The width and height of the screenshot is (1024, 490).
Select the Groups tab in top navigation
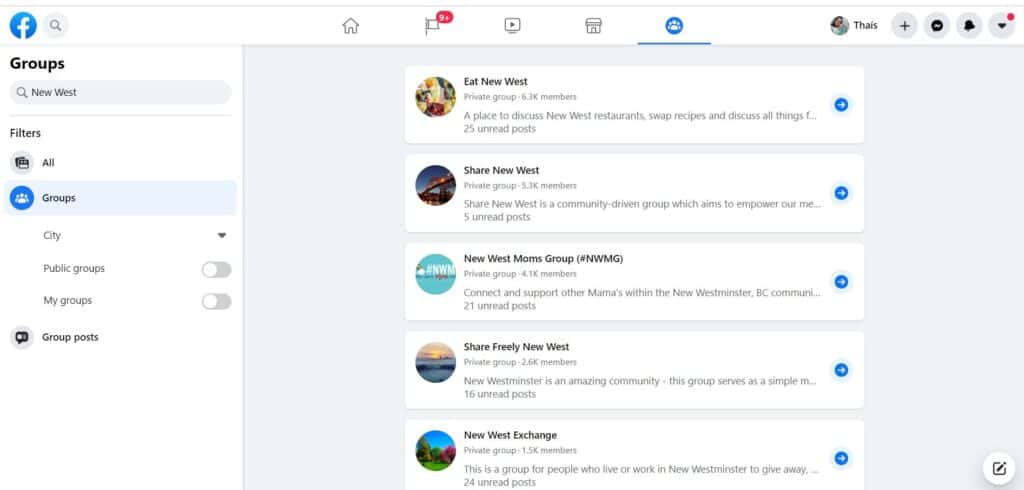[x=674, y=25]
